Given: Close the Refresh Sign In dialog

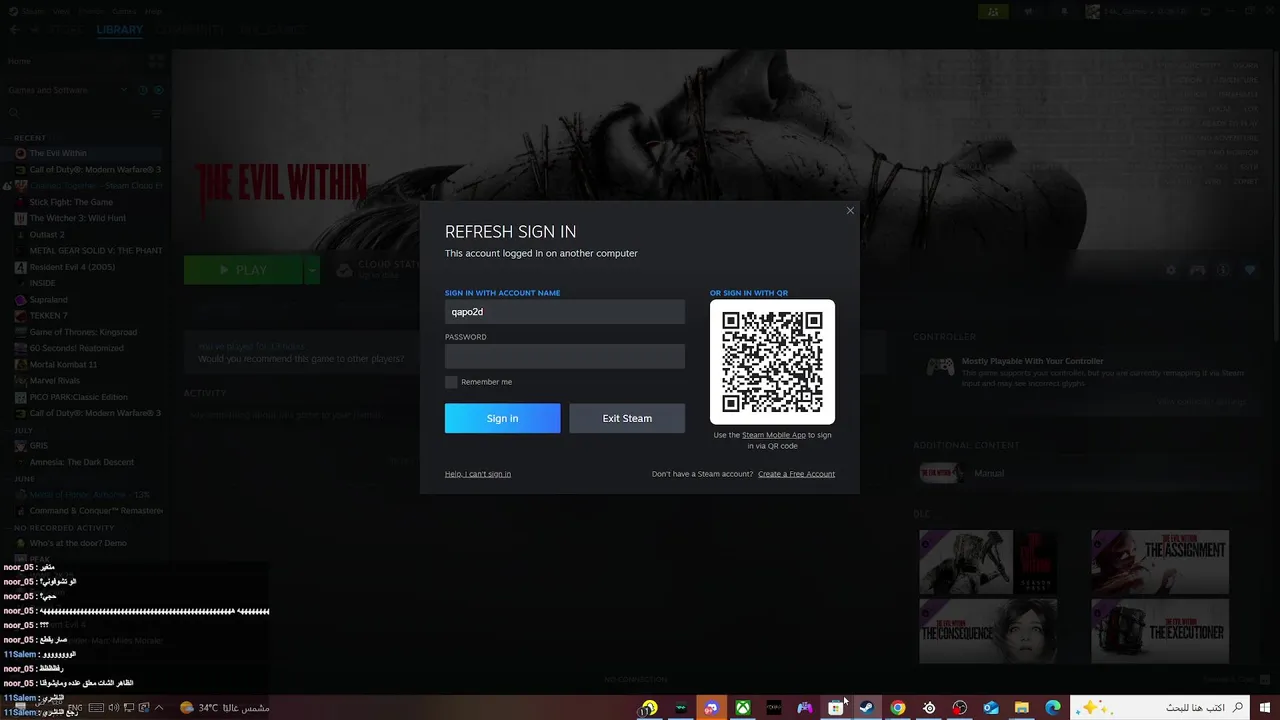Looking at the screenshot, I should point(850,210).
